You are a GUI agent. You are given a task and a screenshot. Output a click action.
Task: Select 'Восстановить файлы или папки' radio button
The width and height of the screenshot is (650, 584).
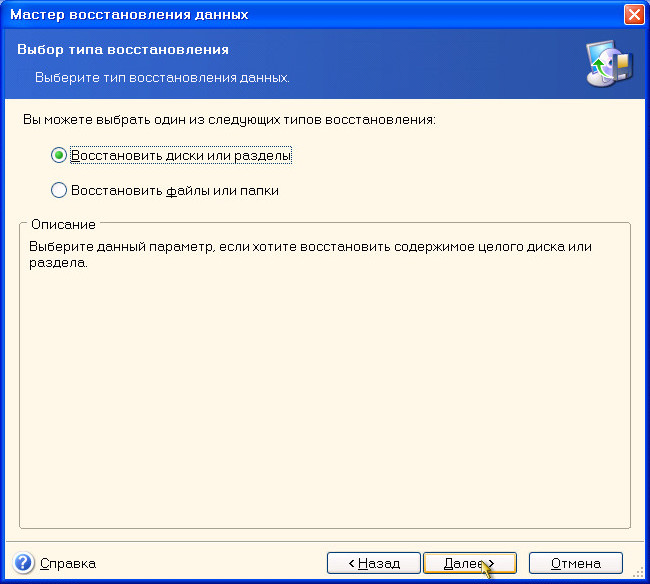59,190
